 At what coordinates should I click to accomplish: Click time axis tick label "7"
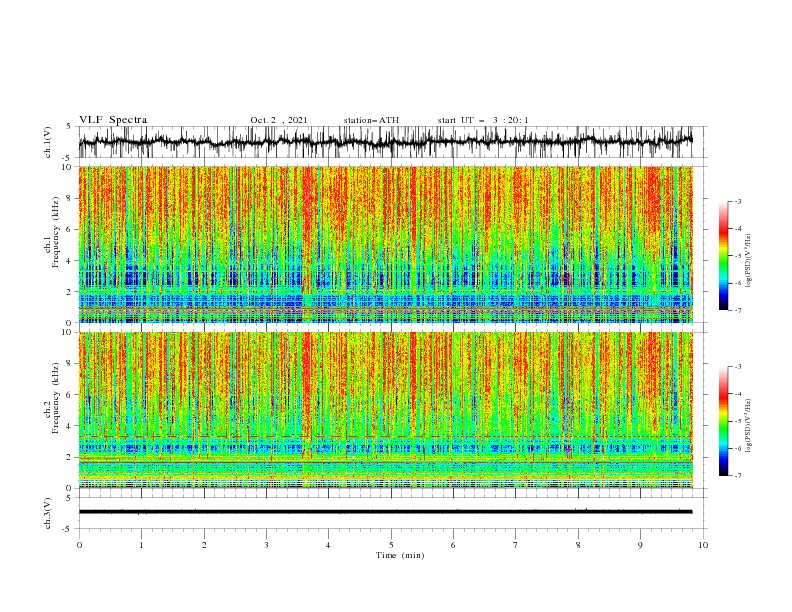click(x=516, y=545)
